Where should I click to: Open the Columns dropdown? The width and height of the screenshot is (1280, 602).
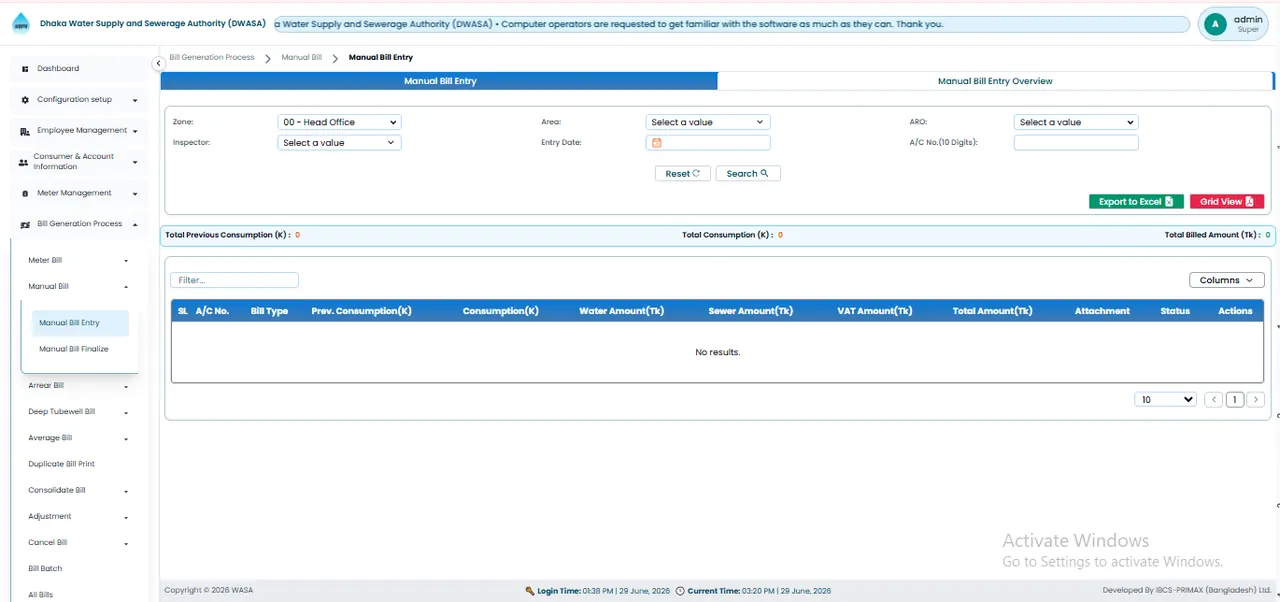(x=1226, y=280)
